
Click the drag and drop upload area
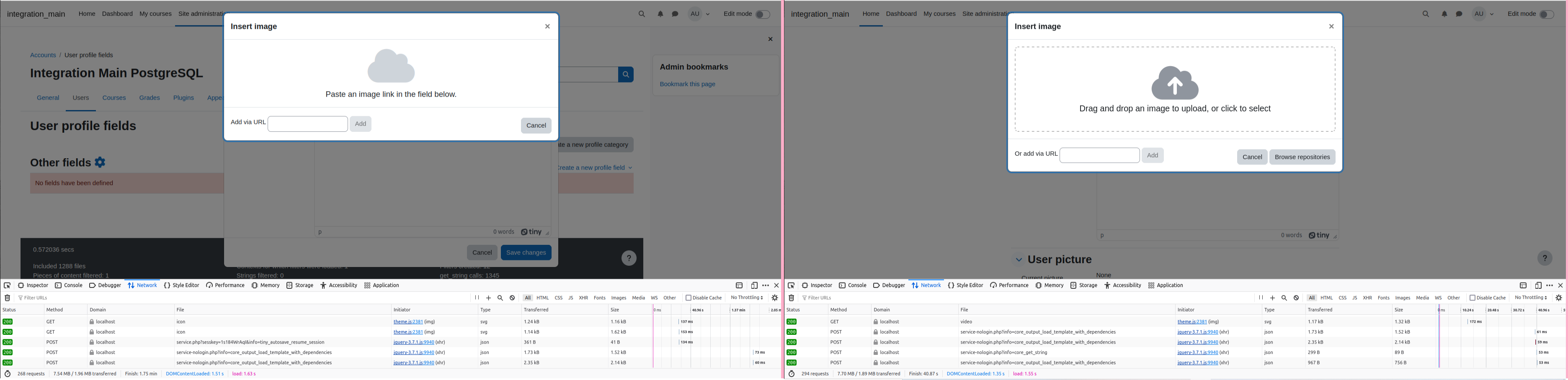point(1175,90)
